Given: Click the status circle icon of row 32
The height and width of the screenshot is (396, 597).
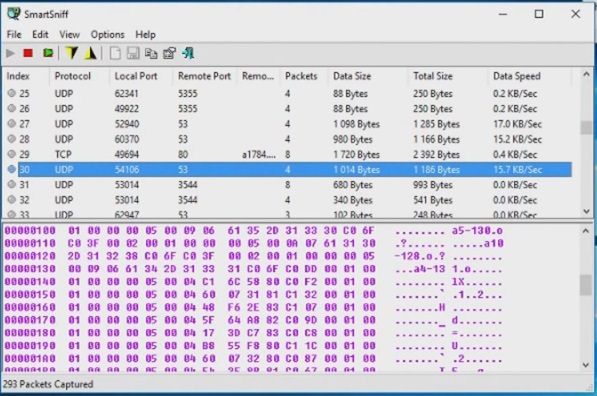Looking at the screenshot, I should [12, 200].
